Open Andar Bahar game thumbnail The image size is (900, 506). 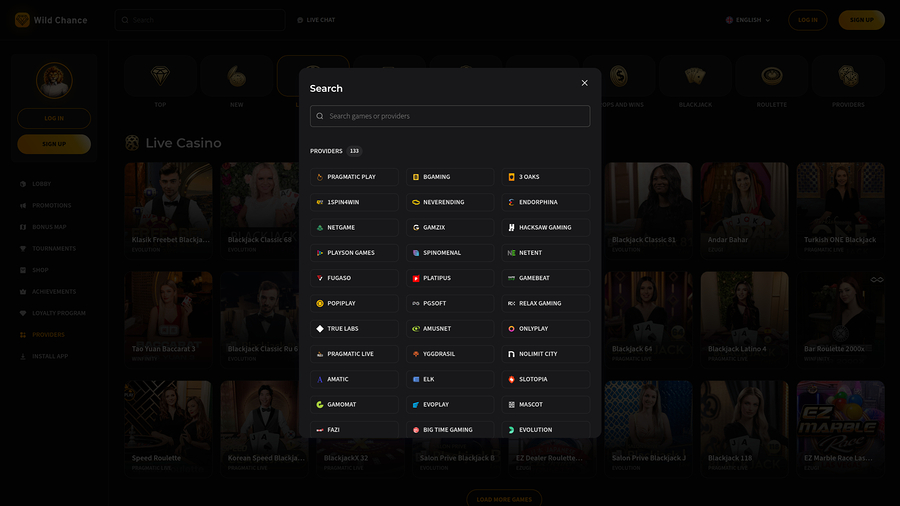(x=744, y=210)
